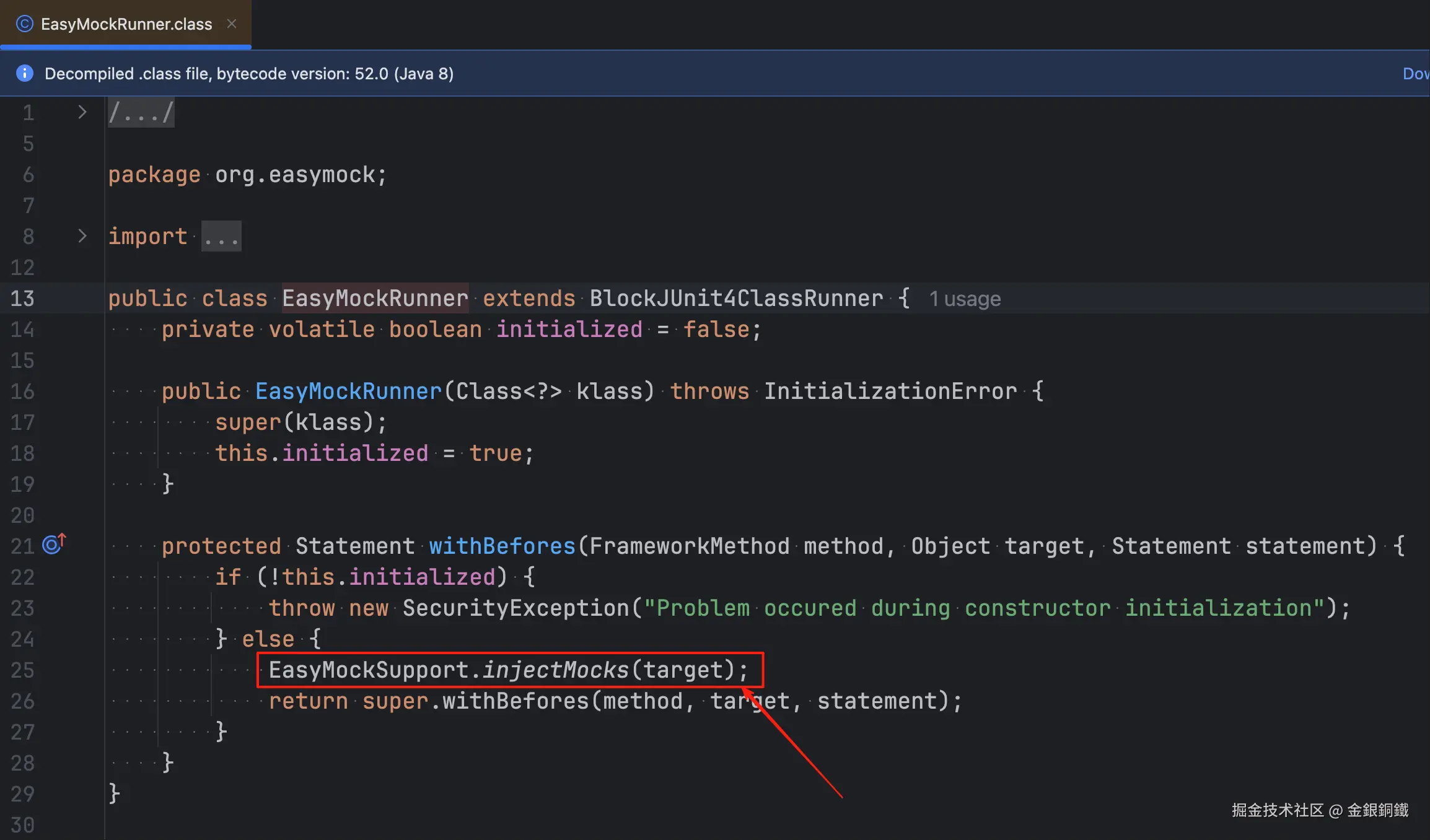
Task: Close the EasyMockRunner.class tab
Action: pos(232,24)
